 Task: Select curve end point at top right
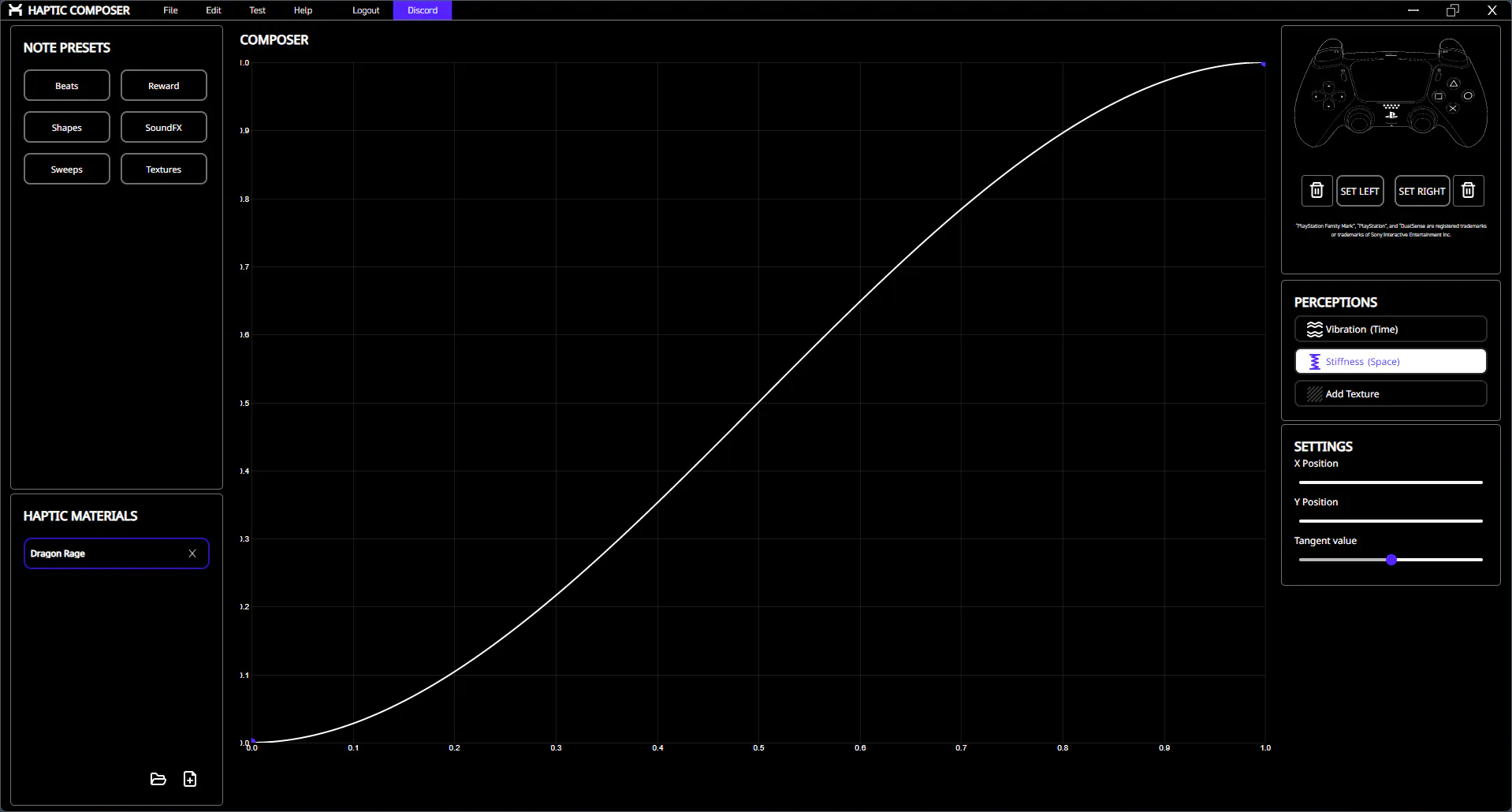click(x=1264, y=64)
